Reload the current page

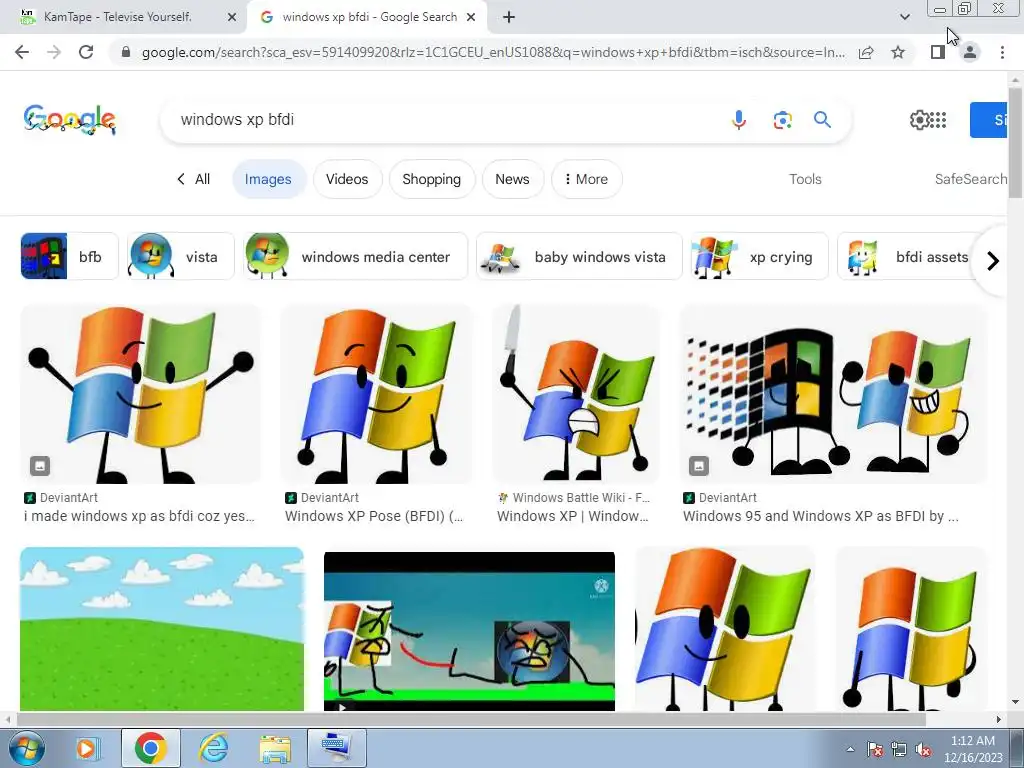pos(86,52)
